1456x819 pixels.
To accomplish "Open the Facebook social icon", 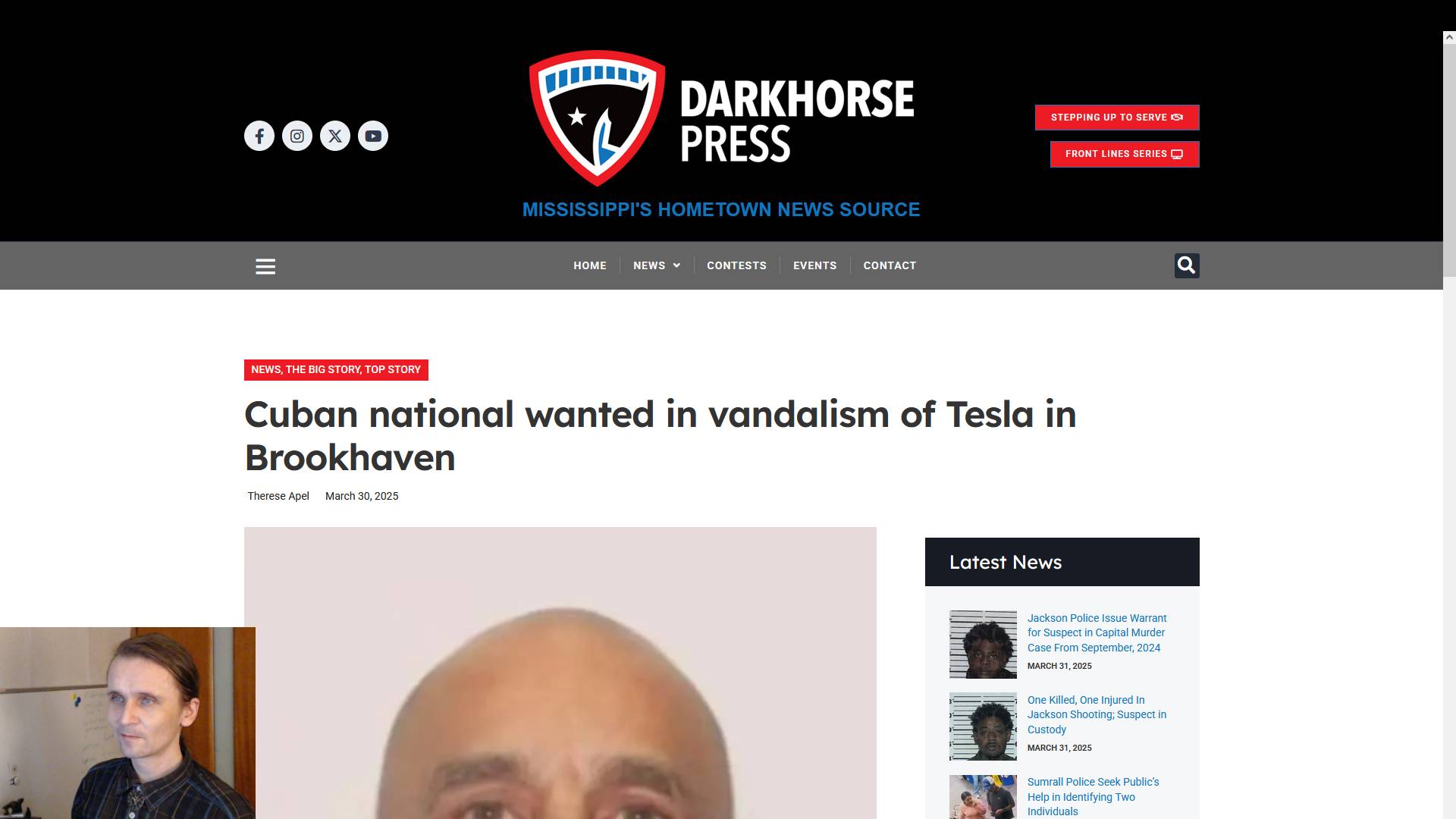I will [259, 136].
